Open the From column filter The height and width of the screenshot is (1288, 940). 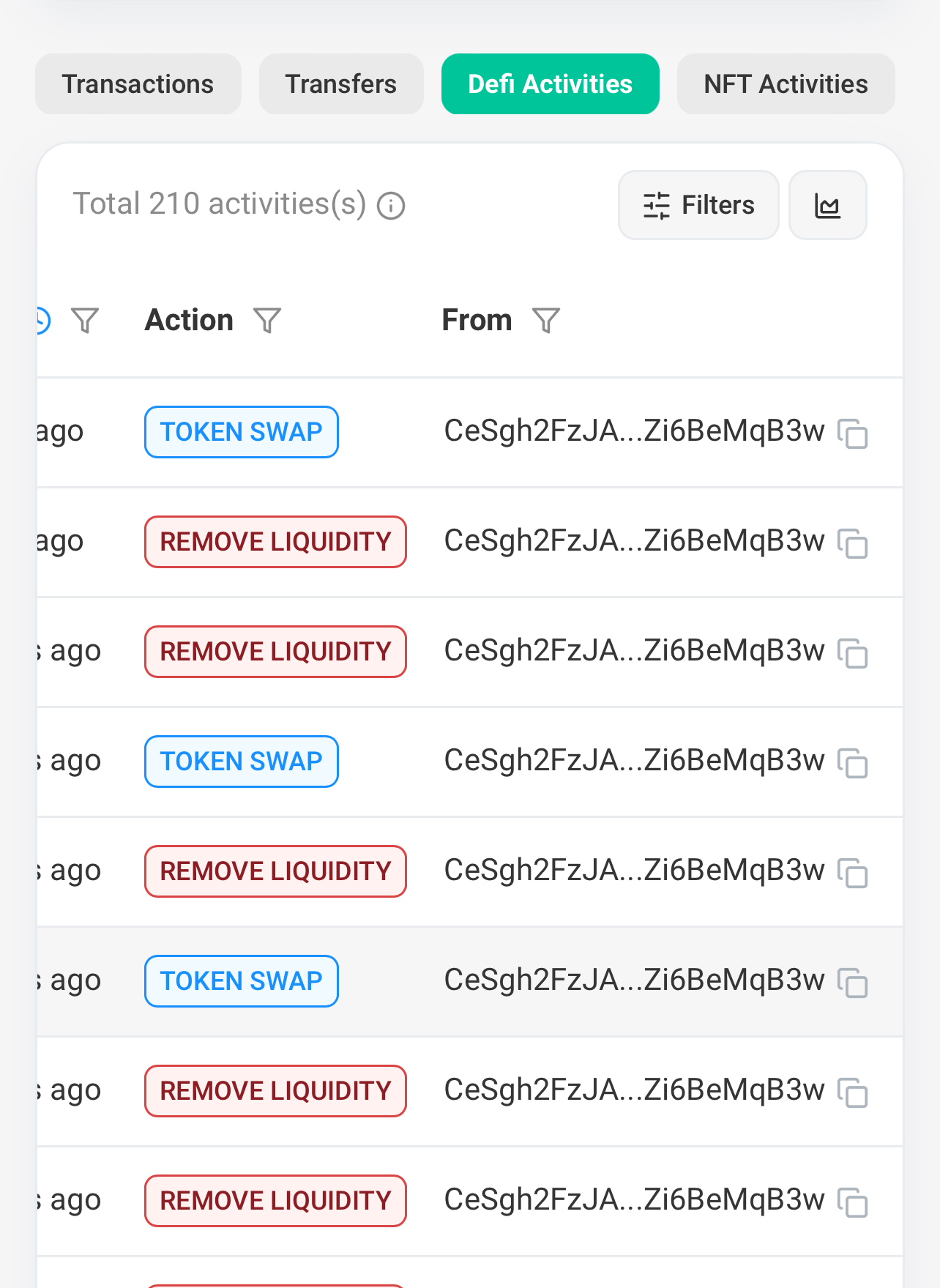click(546, 320)
